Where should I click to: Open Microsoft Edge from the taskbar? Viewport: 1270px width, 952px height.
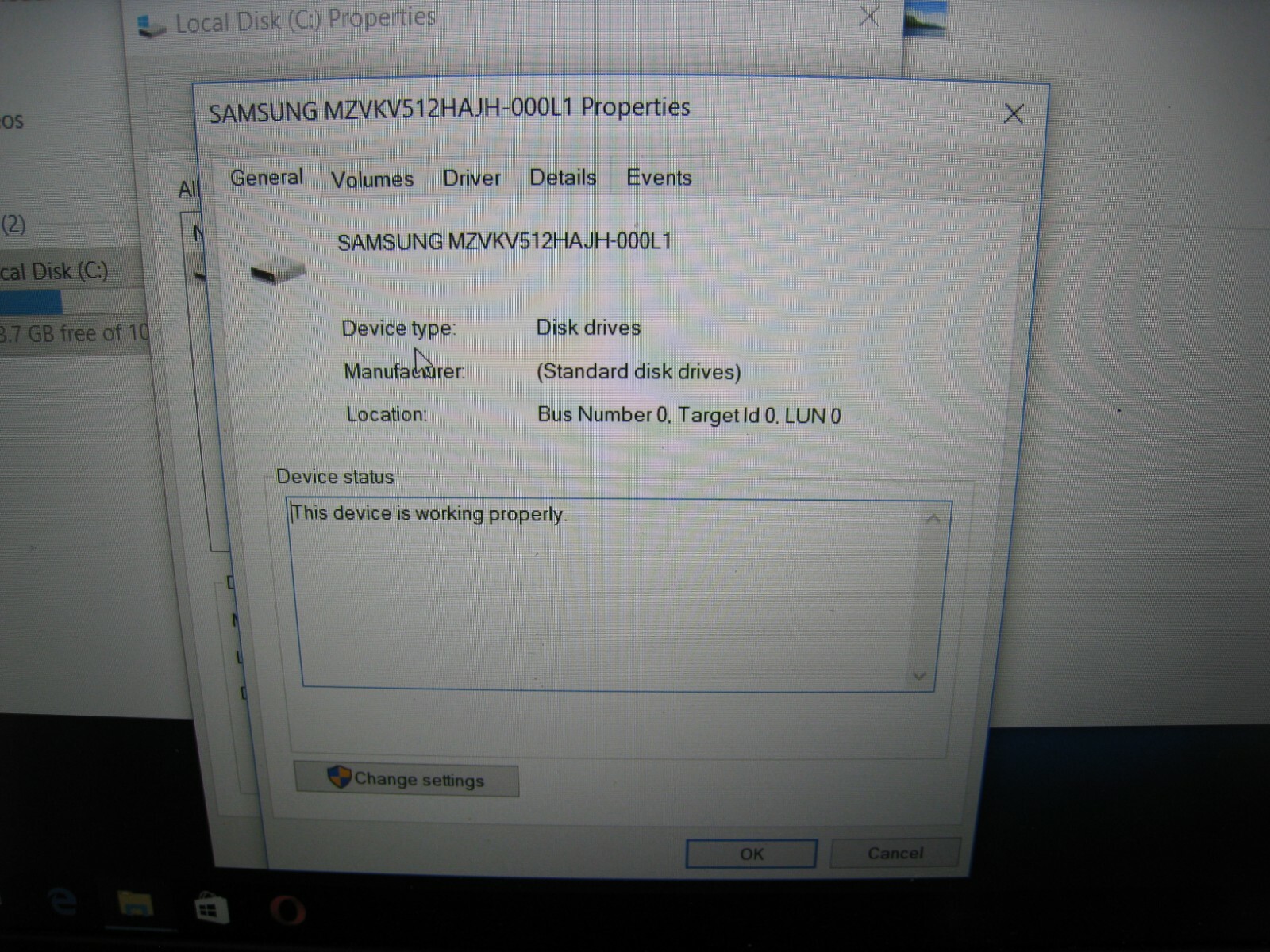pos(62,902)
